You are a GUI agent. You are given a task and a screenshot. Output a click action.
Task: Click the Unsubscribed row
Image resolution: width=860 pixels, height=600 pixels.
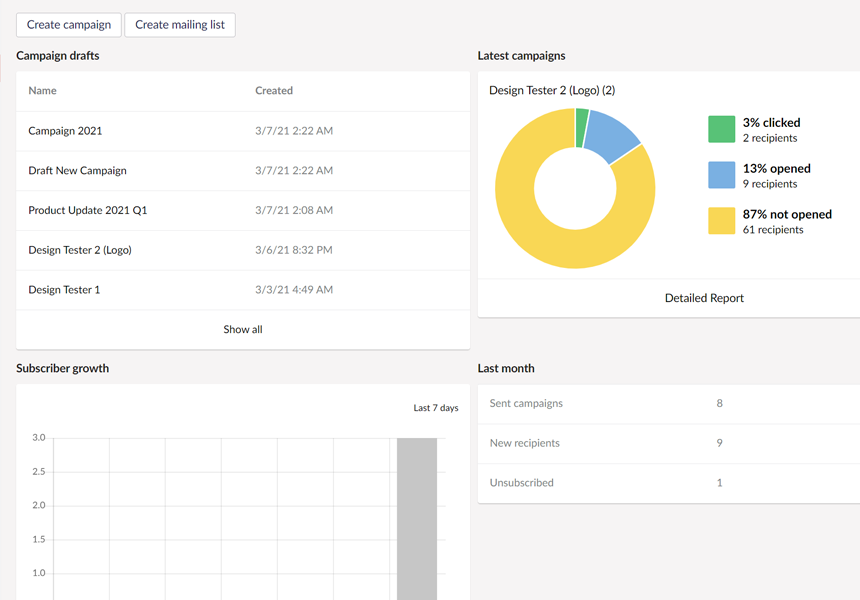point(669,483)
